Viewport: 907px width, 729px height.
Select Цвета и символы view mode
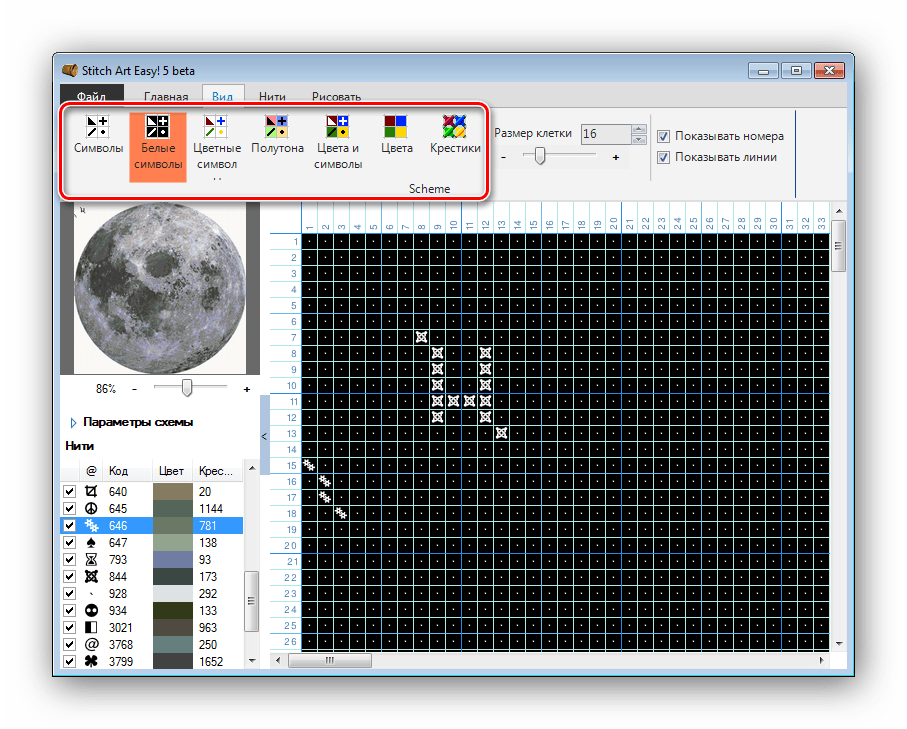pos(338,127)
